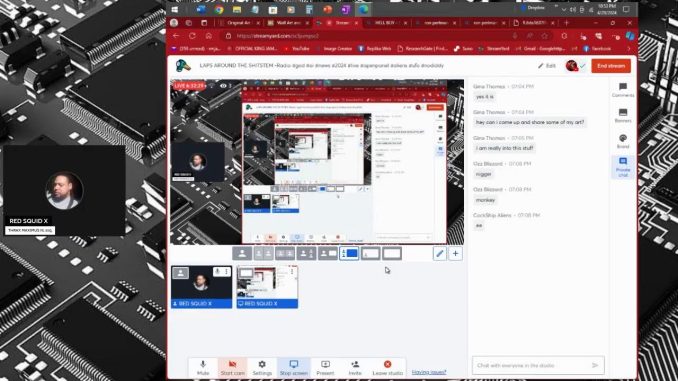The height and width of the screenshot is (381, 678).
Task: Open File Explorer from the taskbar
Action: (x=237, y=9)
